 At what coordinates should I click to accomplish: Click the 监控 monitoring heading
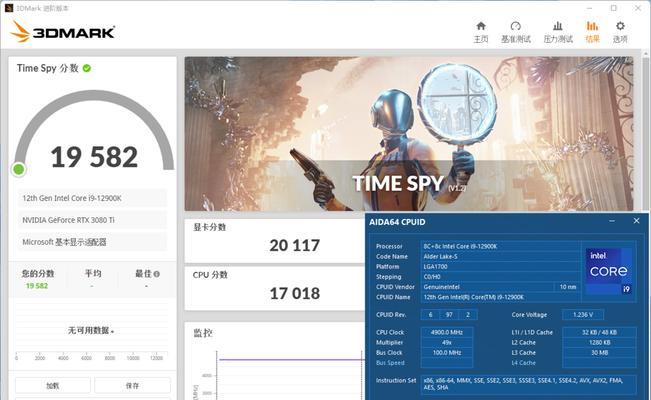(203, 333)
